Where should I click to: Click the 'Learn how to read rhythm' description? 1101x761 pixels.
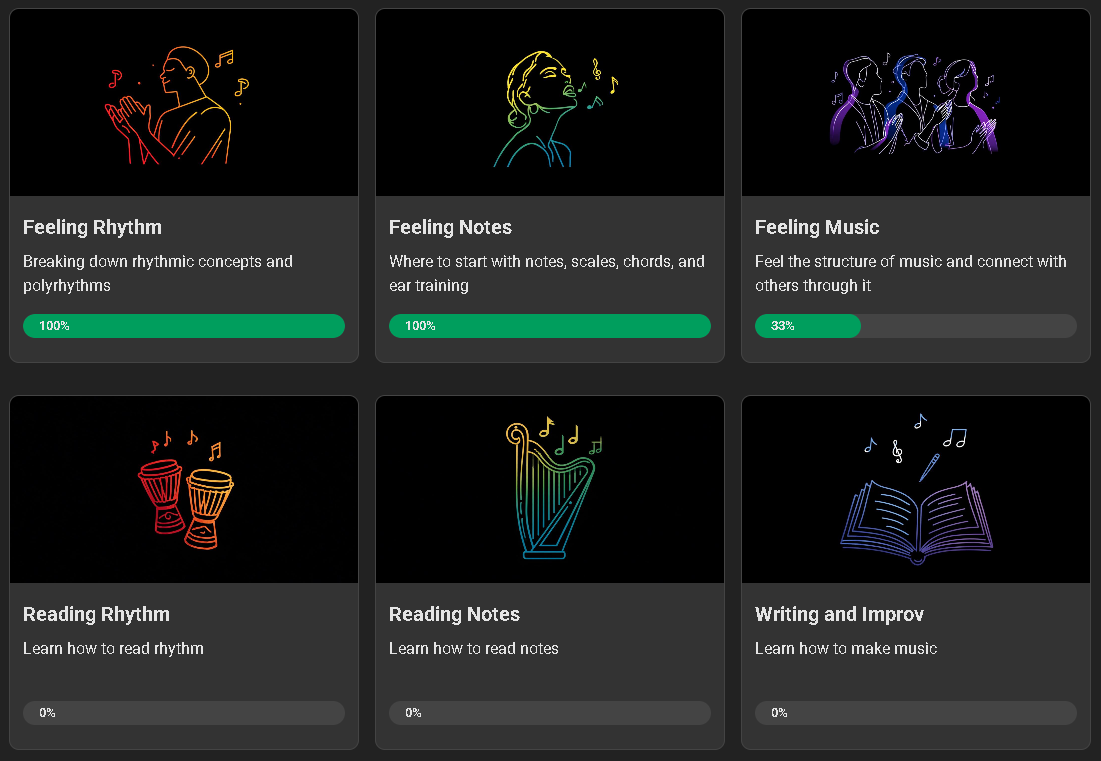(x=113, y=649)
